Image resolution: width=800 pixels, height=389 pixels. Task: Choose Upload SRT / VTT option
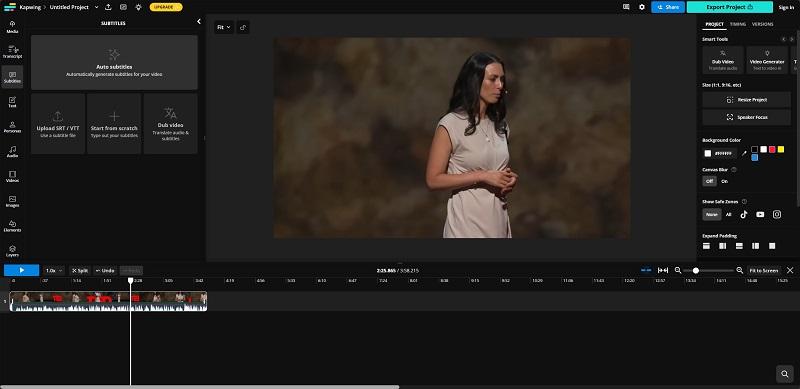[58, 124]
